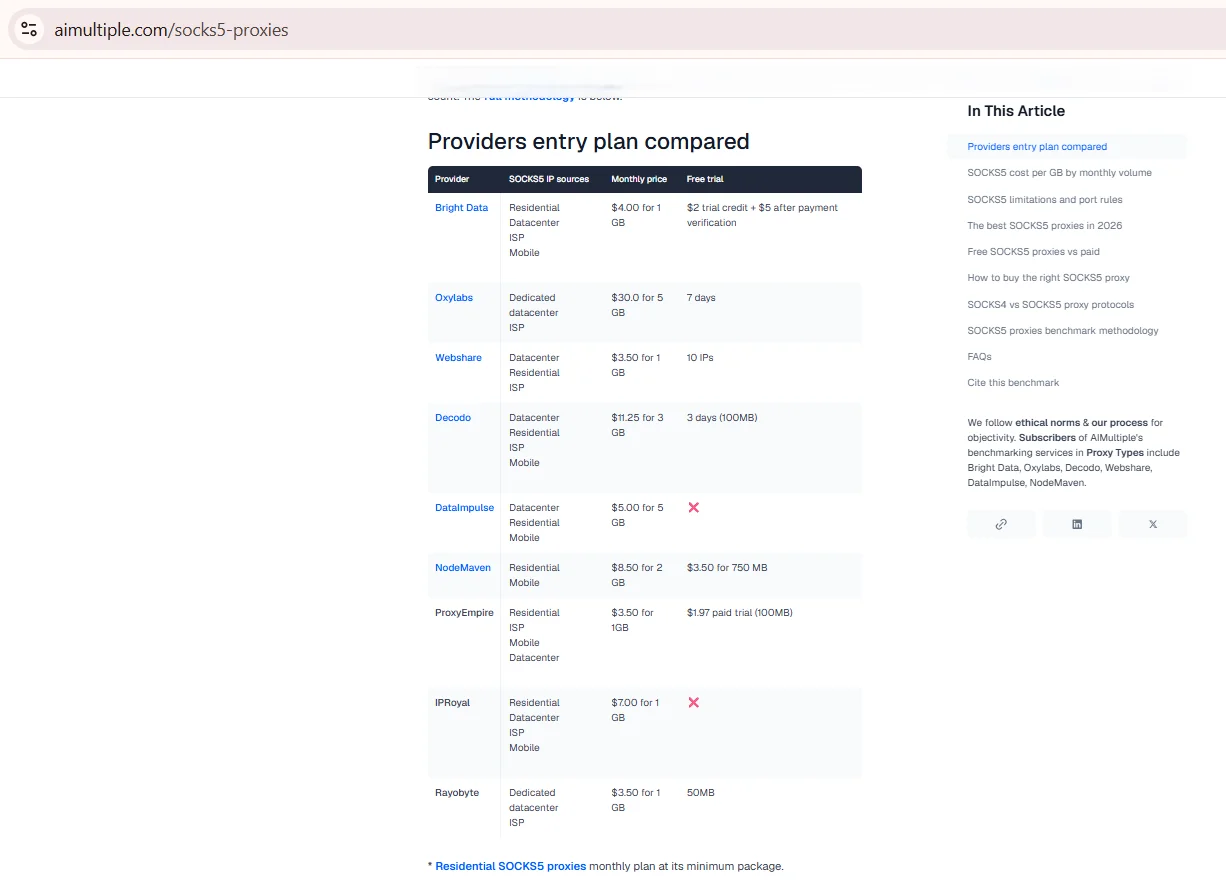Open the Webshare provider link
This screenshot has width=1226, height=890.
[x=458, y=357]
